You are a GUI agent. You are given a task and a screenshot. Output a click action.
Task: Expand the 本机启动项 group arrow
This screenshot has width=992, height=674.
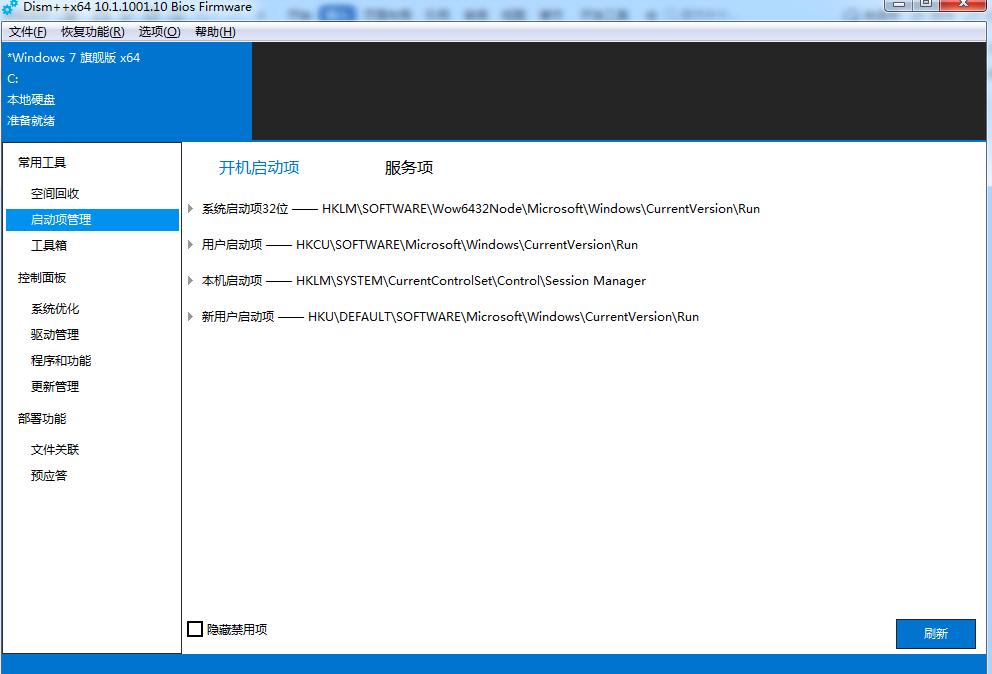click(x=190, y=280)
